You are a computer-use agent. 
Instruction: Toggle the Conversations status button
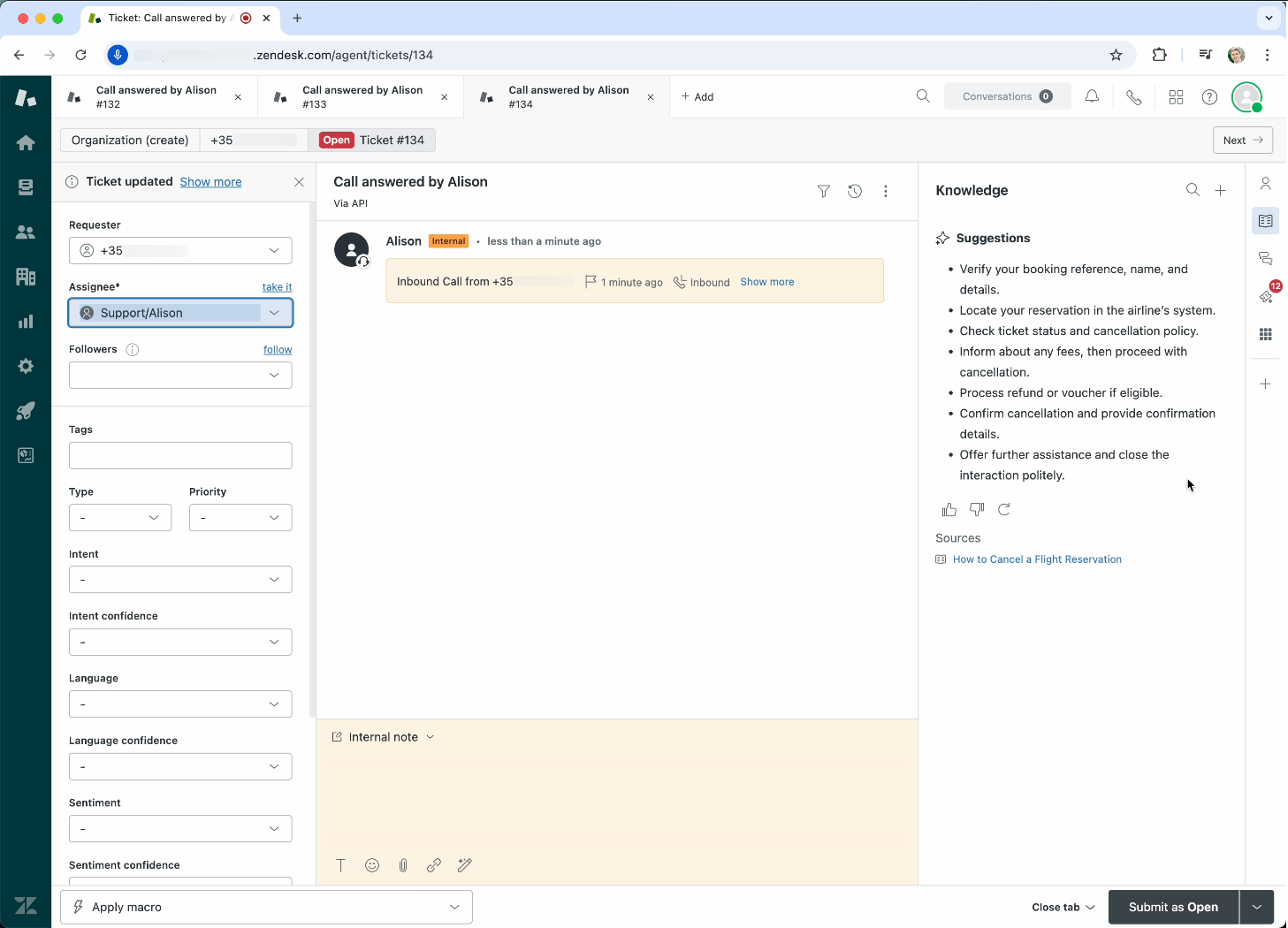click(1007, 97)
